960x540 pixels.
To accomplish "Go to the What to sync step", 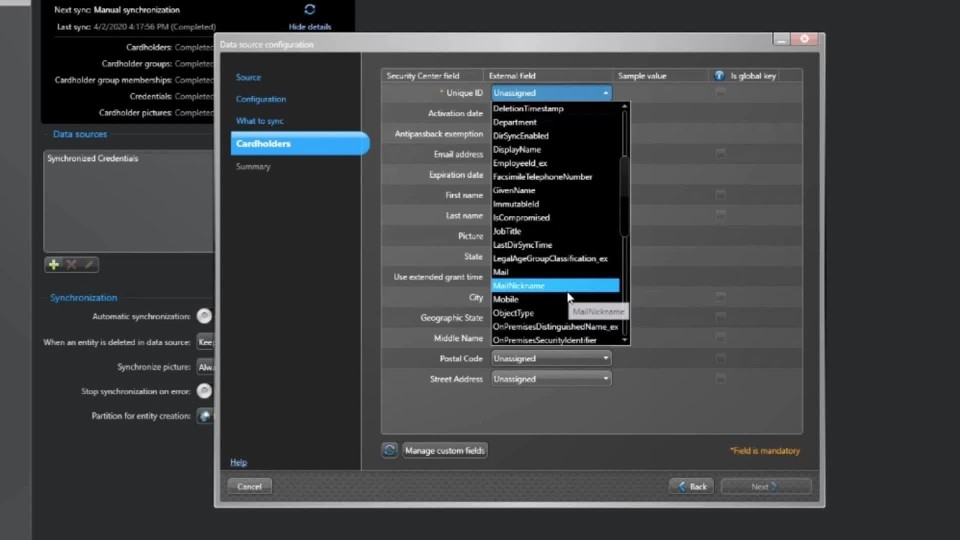I will [x=260, y=121].
